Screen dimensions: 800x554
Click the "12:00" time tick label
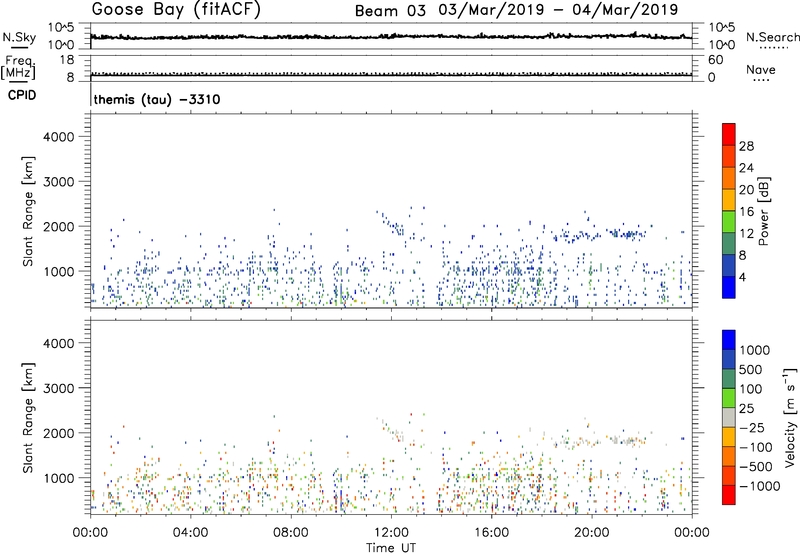(x=391, y=533)
